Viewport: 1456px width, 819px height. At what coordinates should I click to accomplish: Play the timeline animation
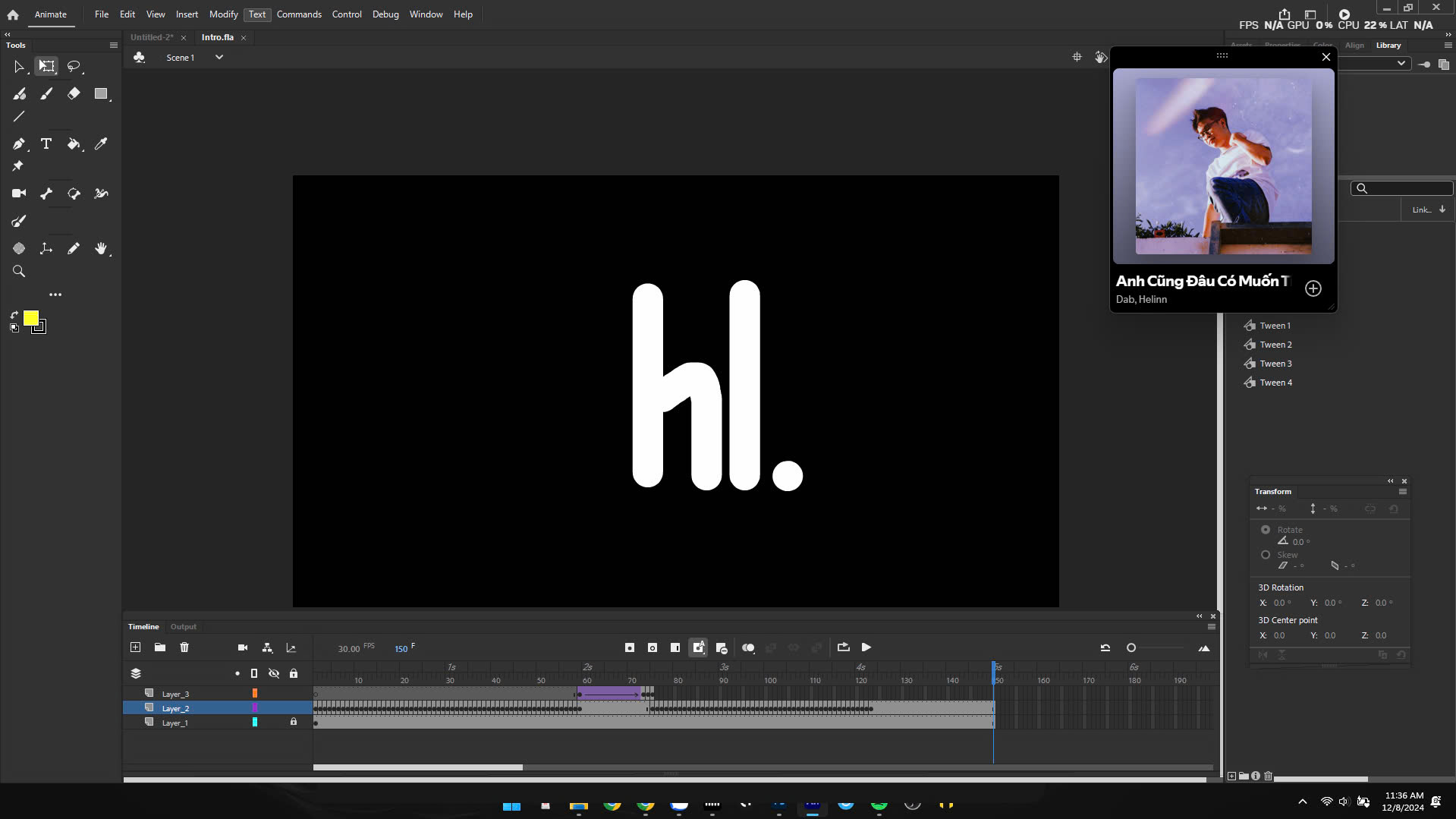point(866,648)
